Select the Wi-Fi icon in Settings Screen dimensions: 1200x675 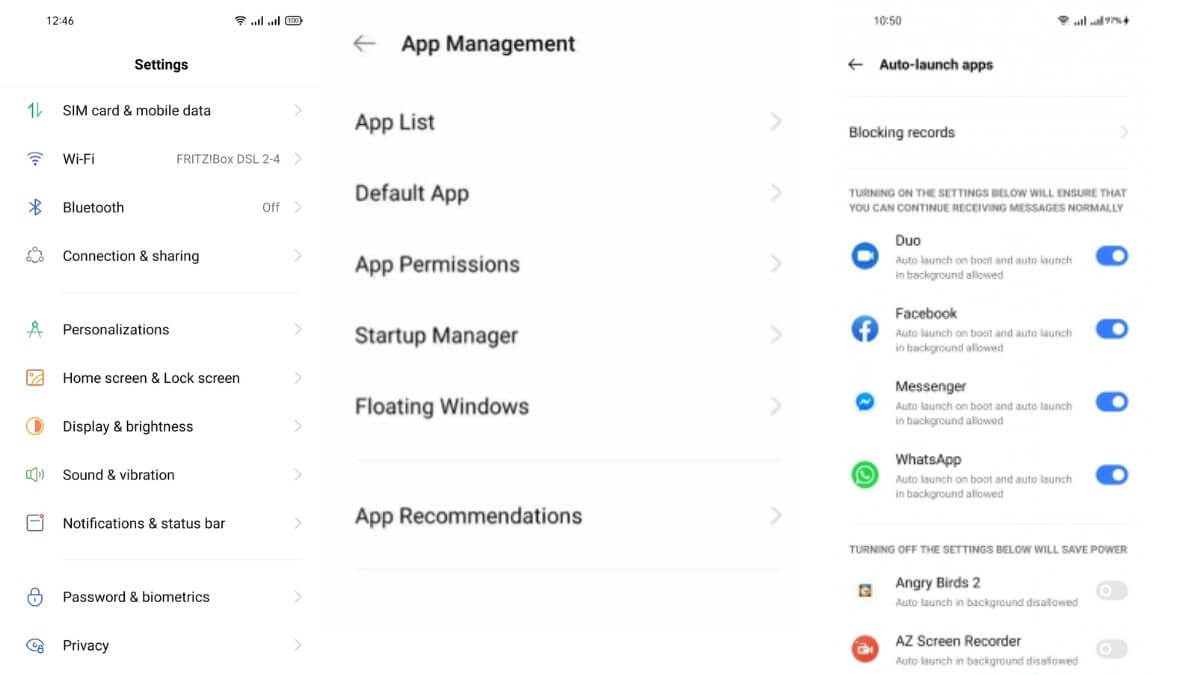point(35,158)
